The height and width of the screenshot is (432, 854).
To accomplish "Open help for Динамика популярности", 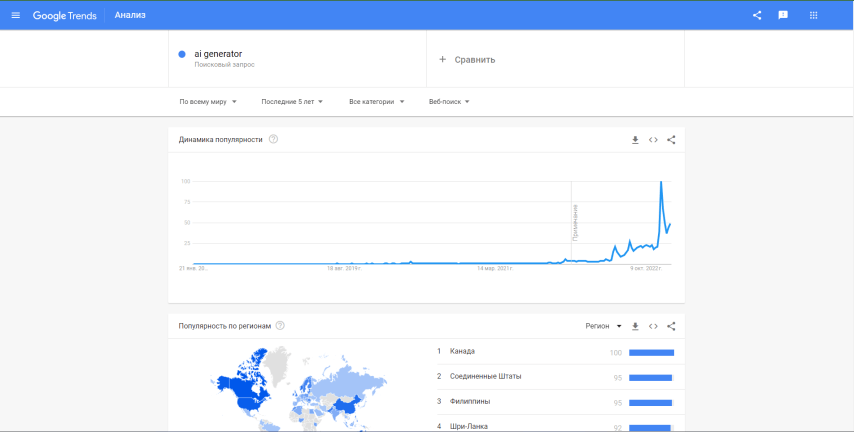I will [273, 139].
